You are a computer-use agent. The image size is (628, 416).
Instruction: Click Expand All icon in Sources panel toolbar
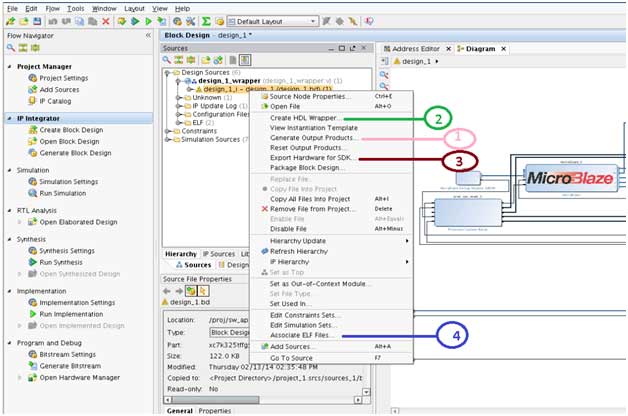[x=191, y=60]
